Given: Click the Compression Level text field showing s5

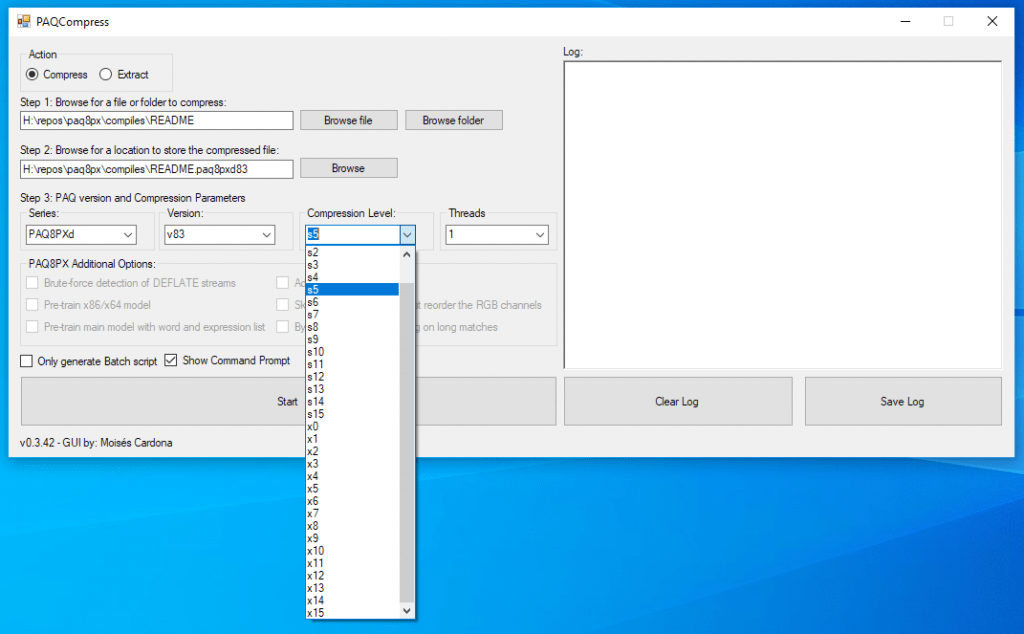Looking at the screenshot, I should (353, 234).
